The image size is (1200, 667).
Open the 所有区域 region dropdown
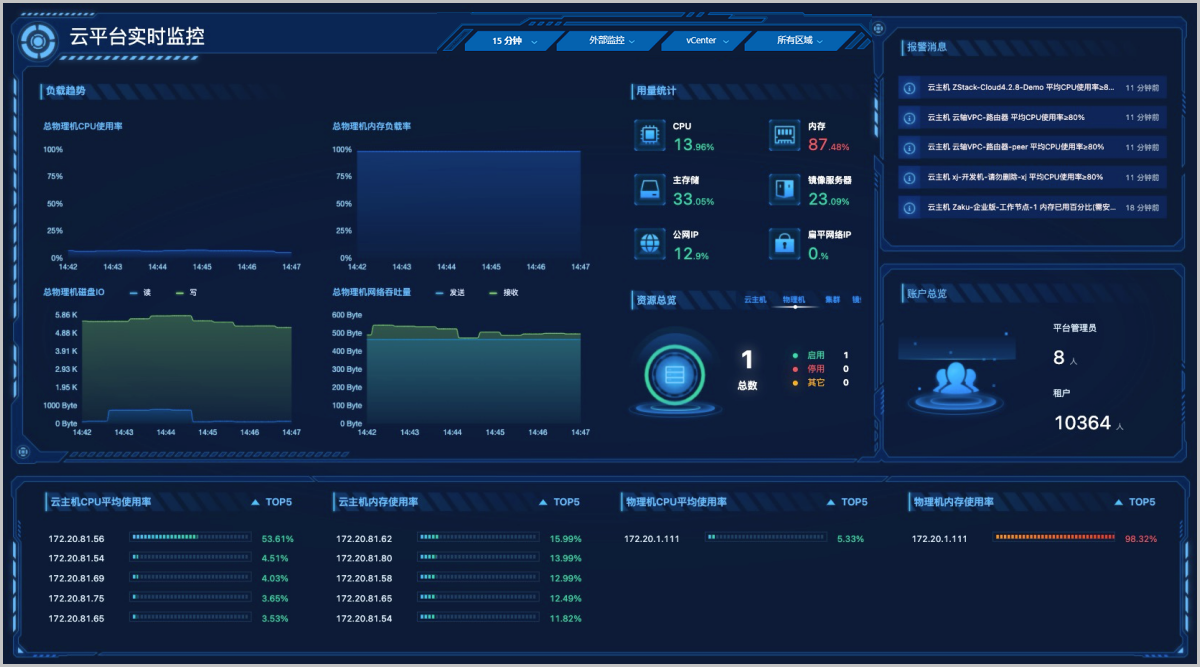[799, 41]
